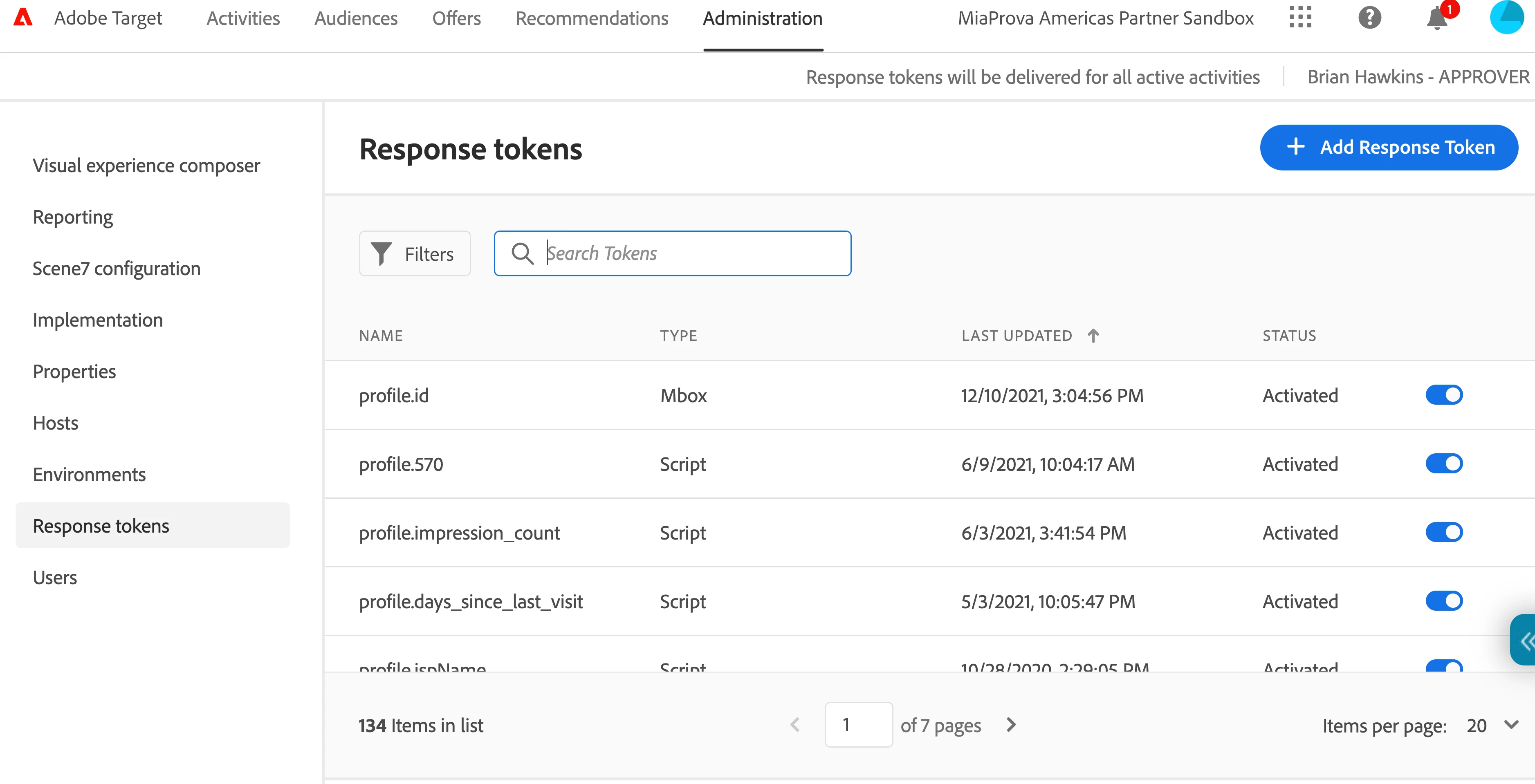Open the Environments settings link

tap(90, 474)
